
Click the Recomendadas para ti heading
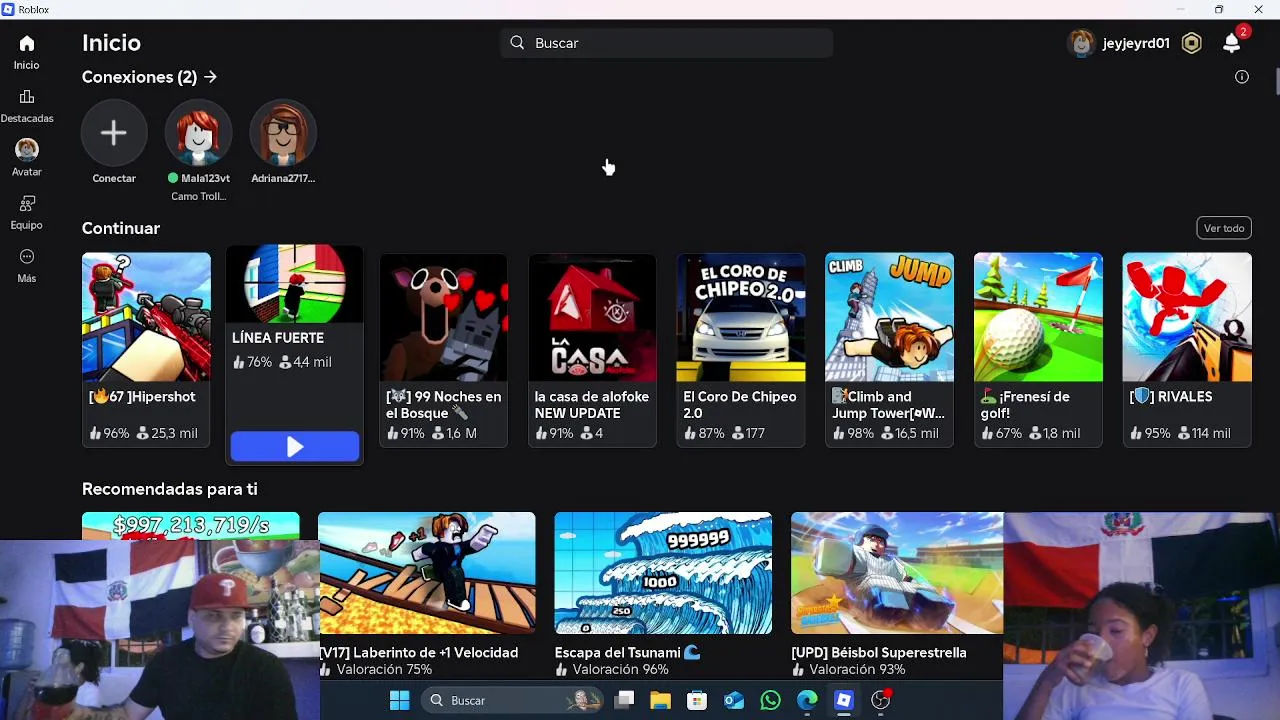[x=170, y=489]
